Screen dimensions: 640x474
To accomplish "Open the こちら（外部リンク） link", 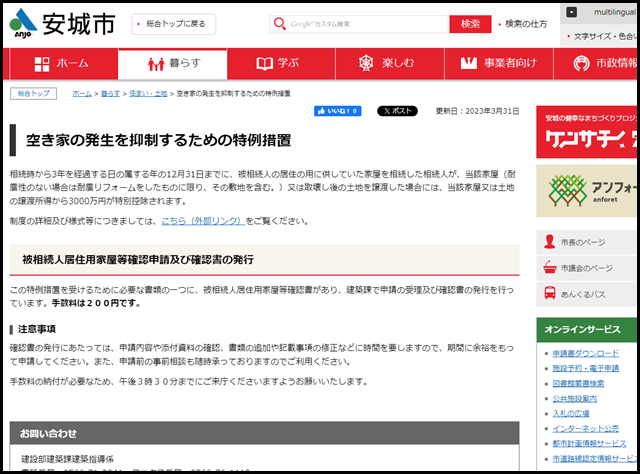I will (x=203, y=221).
